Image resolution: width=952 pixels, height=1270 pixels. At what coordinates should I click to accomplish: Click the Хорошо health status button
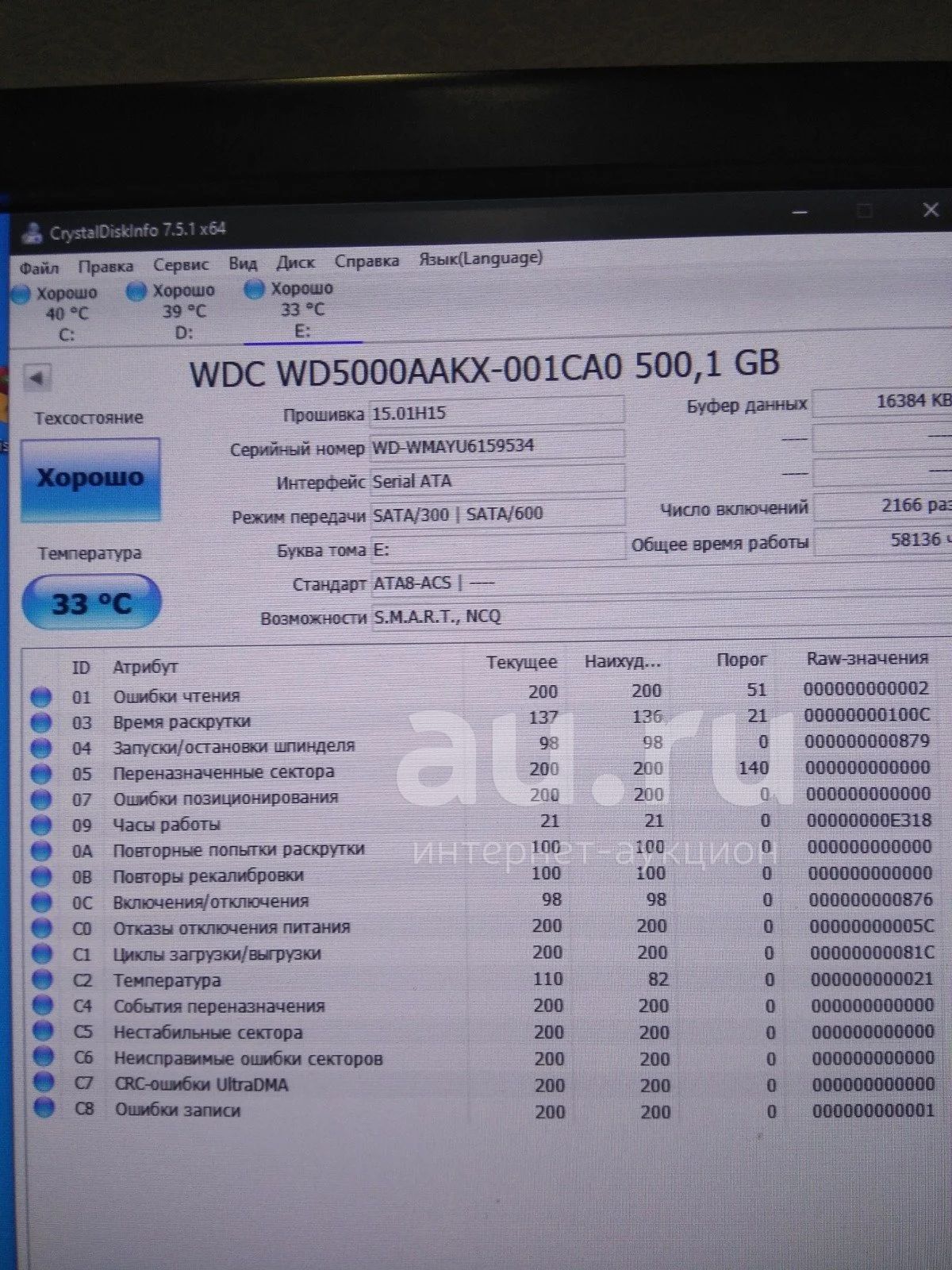click(x=90, y=479)
